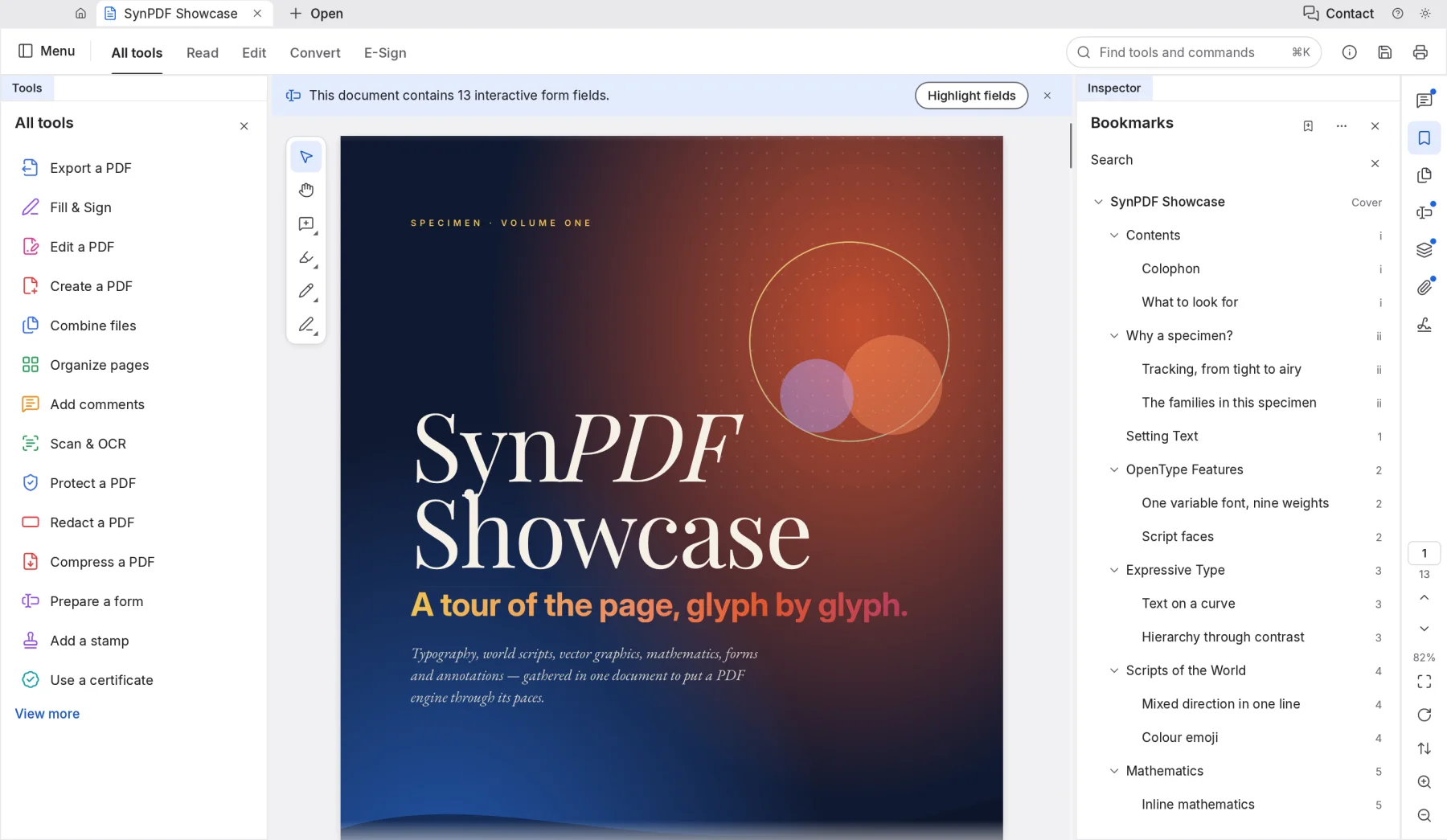The height and width of the screenshot is (840, 1447).
Task: Choose the signature pen tool
Action: click(306, 325)
